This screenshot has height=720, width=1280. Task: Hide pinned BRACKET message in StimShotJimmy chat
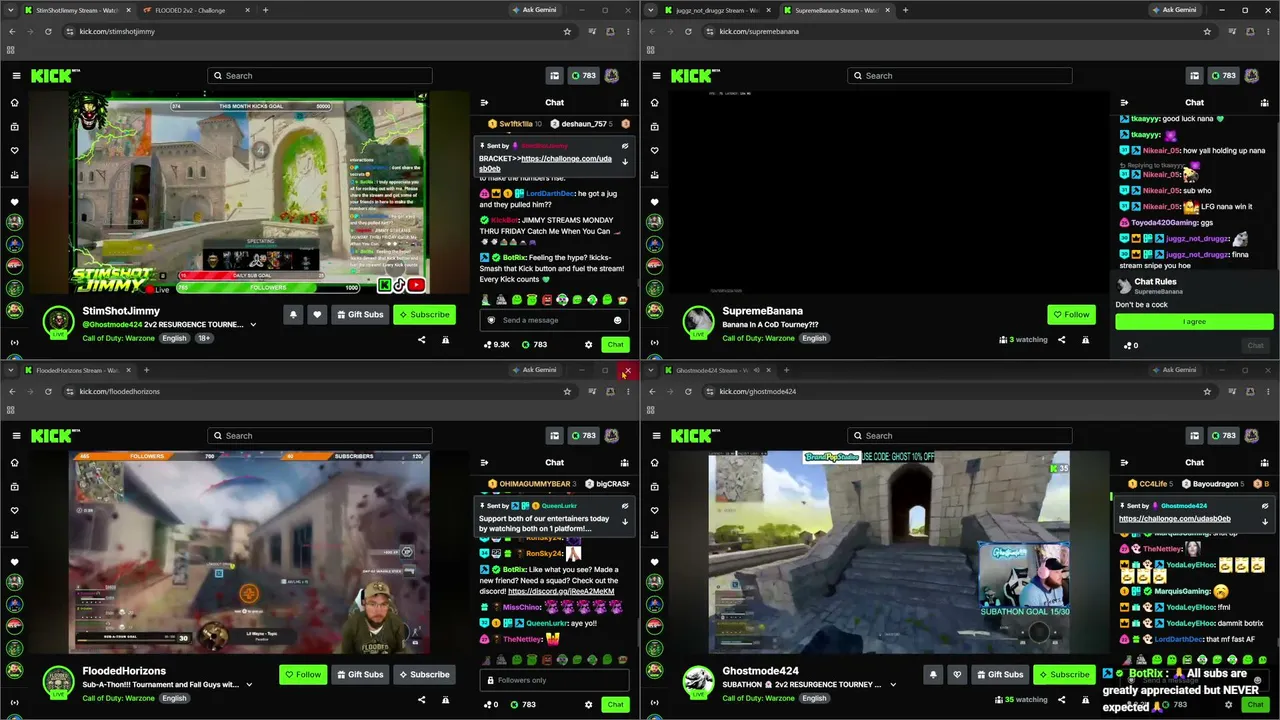tap(625, 146)
